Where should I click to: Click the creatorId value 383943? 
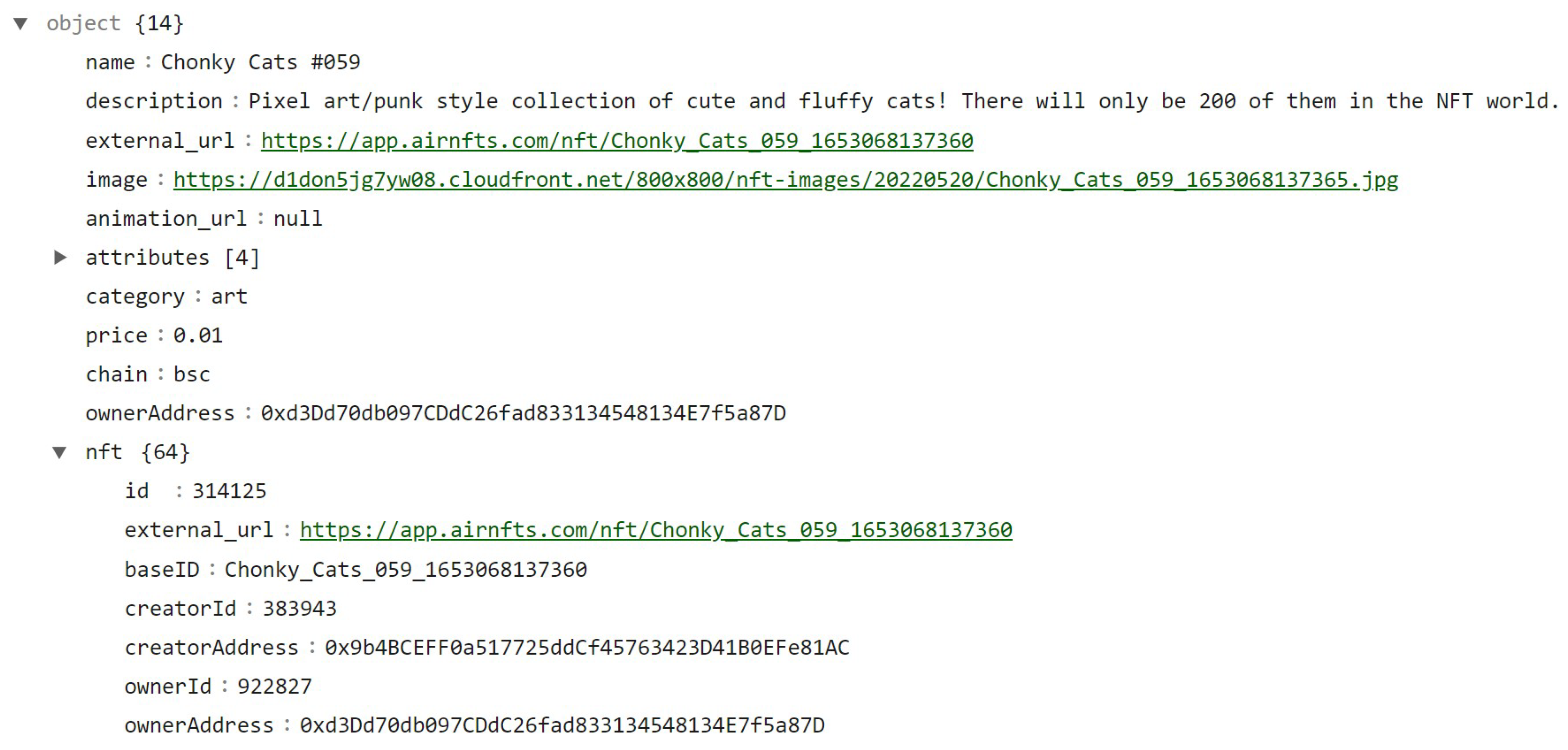pyautogui.click(x=300, y=609)
